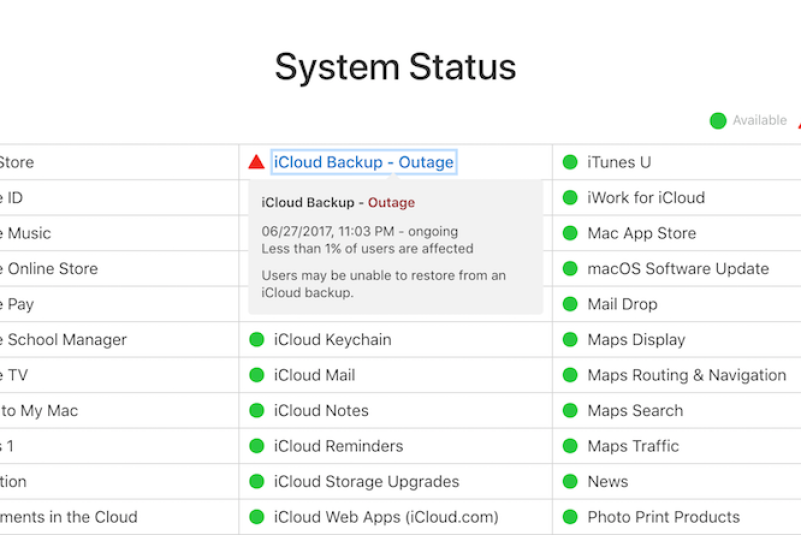Click green dot beside iCloud Storage Upgrades

point(256,481)
